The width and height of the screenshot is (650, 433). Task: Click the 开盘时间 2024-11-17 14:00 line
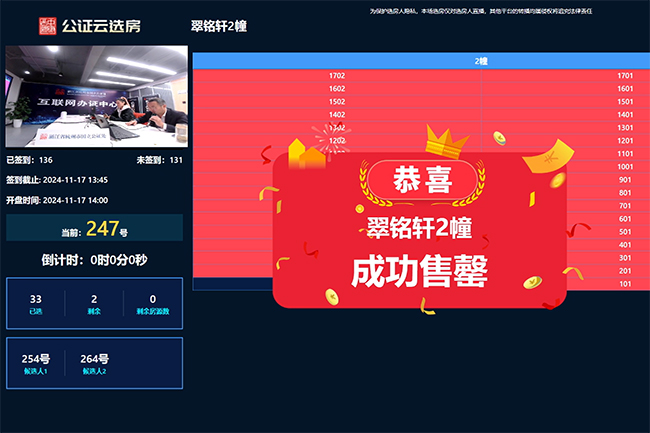[x=57, y=200]
